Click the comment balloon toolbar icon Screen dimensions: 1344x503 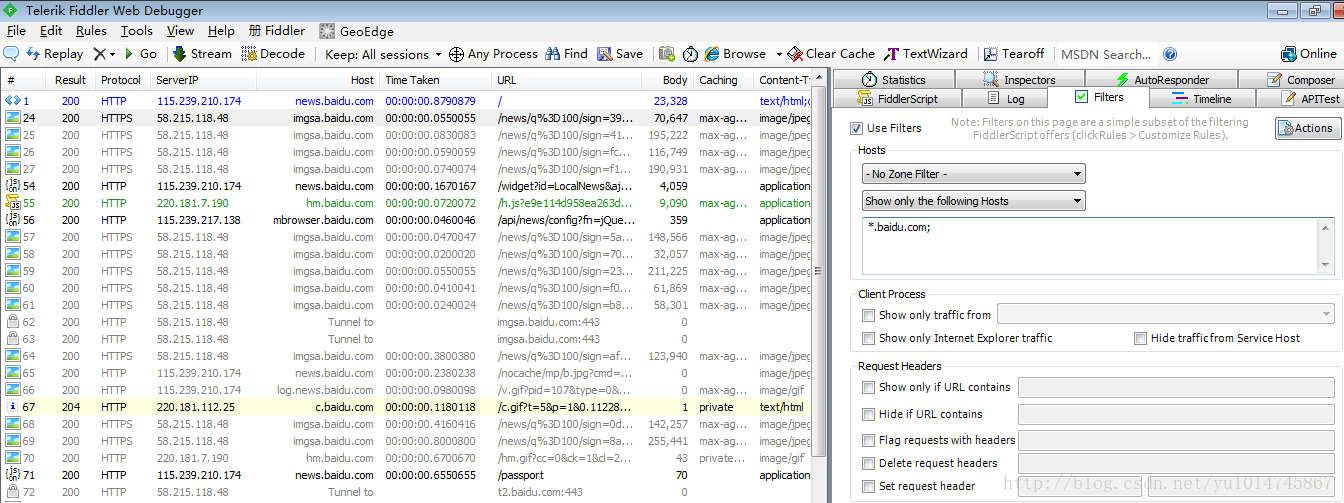coord(12,54)
